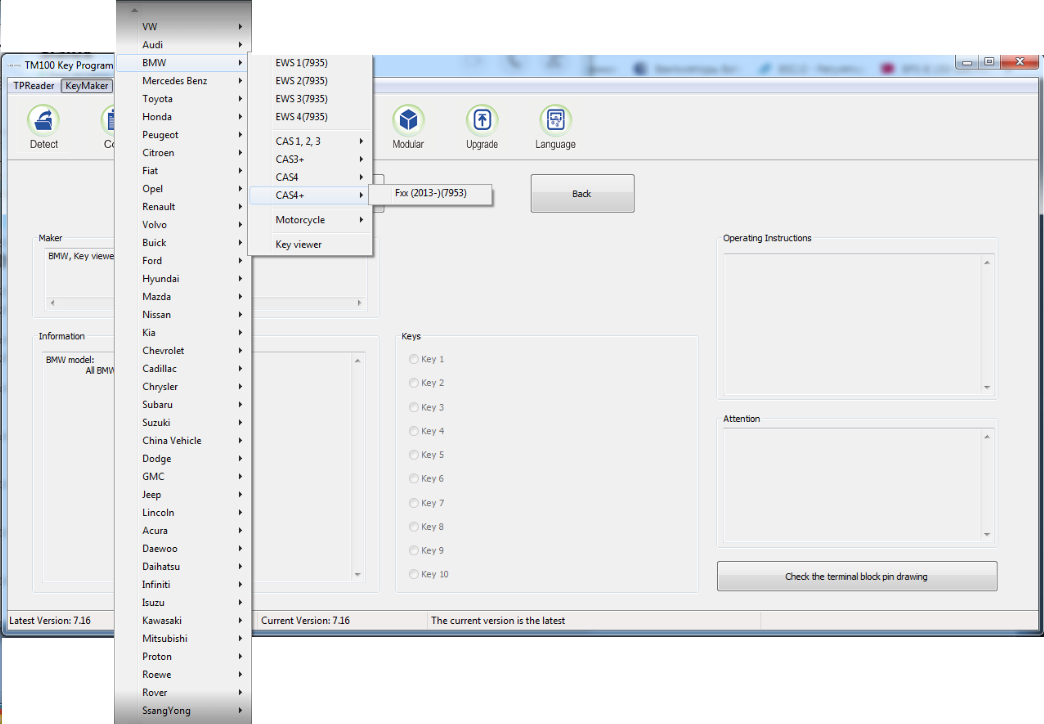
Task: Expand the Motorcycle submenu
Action: click(310, 220)
